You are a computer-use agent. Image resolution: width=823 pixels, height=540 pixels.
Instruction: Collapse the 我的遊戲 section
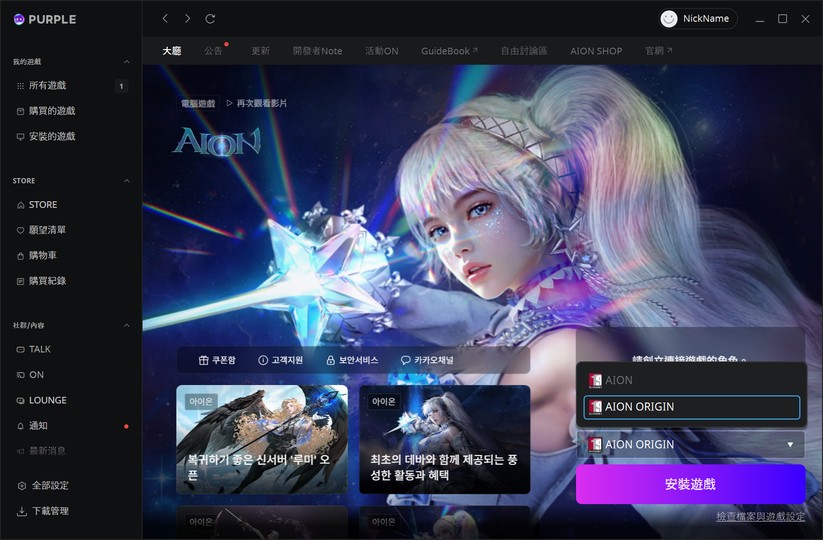(126, 62)
